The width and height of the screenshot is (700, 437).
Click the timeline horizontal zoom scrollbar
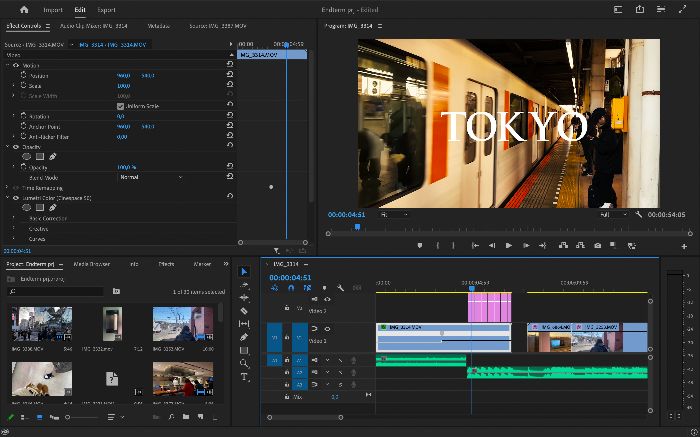pos(305,417)
